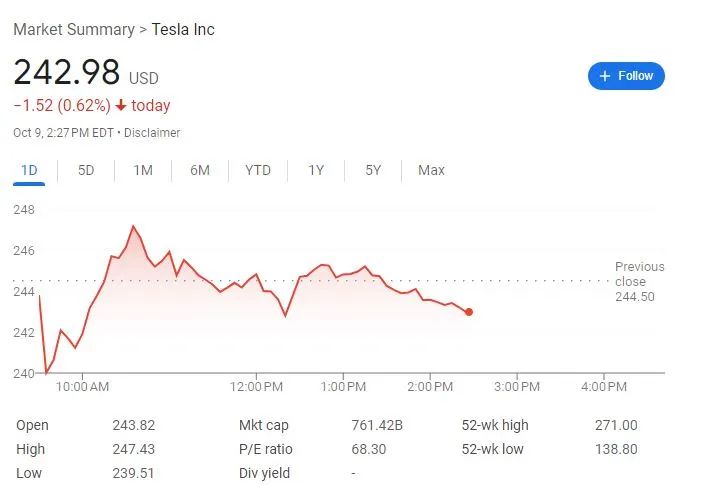Screen dimensions: 705x485
Task: Click the Mkt cap value 761.42B
Action: (x=376, y=425)
